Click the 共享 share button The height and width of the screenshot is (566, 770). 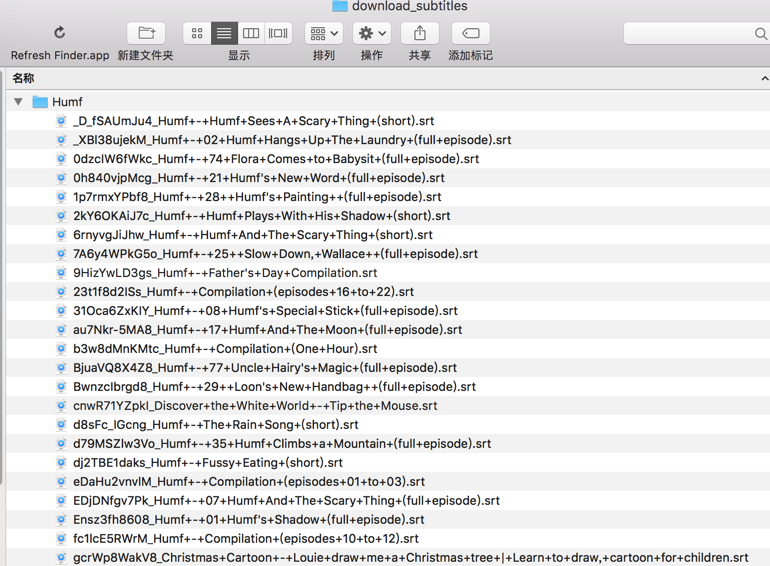coord(419,33)
